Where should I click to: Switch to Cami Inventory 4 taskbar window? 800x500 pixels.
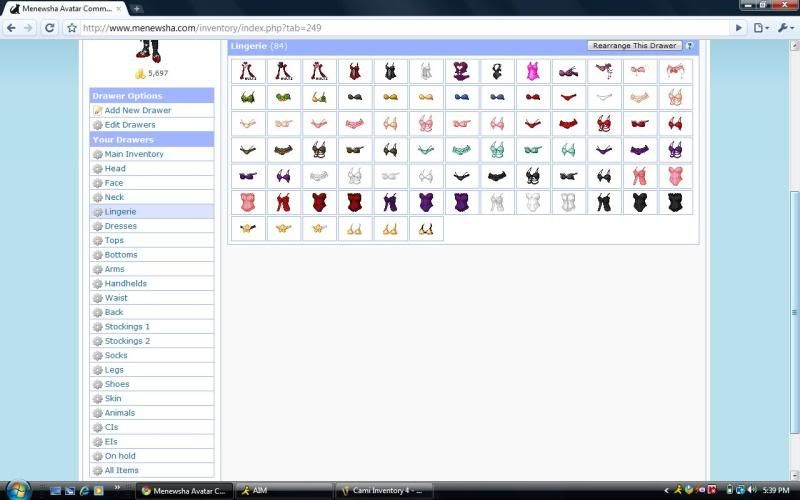click(384, 491)
